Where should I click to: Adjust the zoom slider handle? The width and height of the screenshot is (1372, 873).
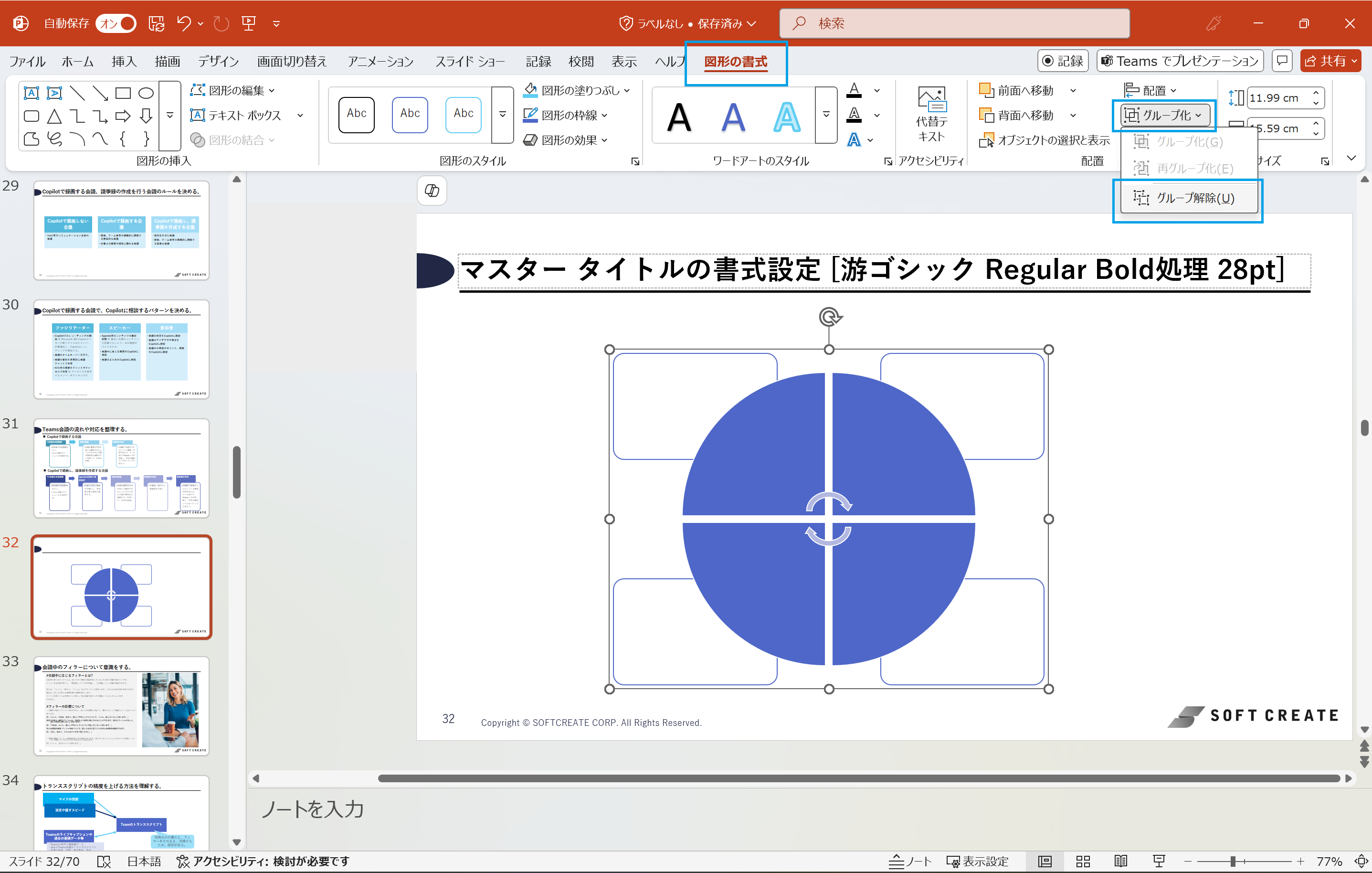[1233, 861]
